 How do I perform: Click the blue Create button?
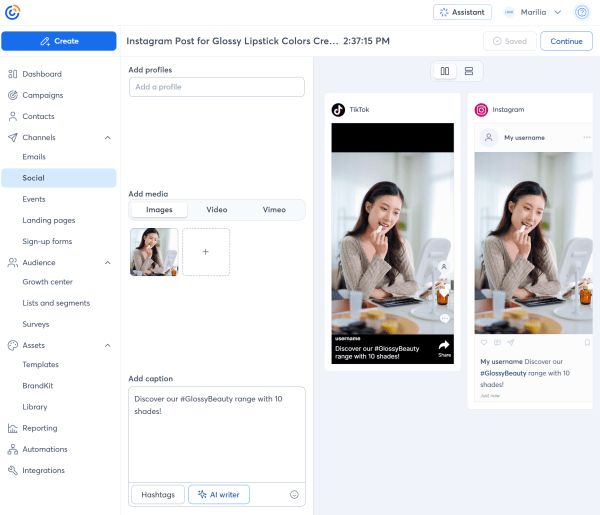tap(59, 41)
